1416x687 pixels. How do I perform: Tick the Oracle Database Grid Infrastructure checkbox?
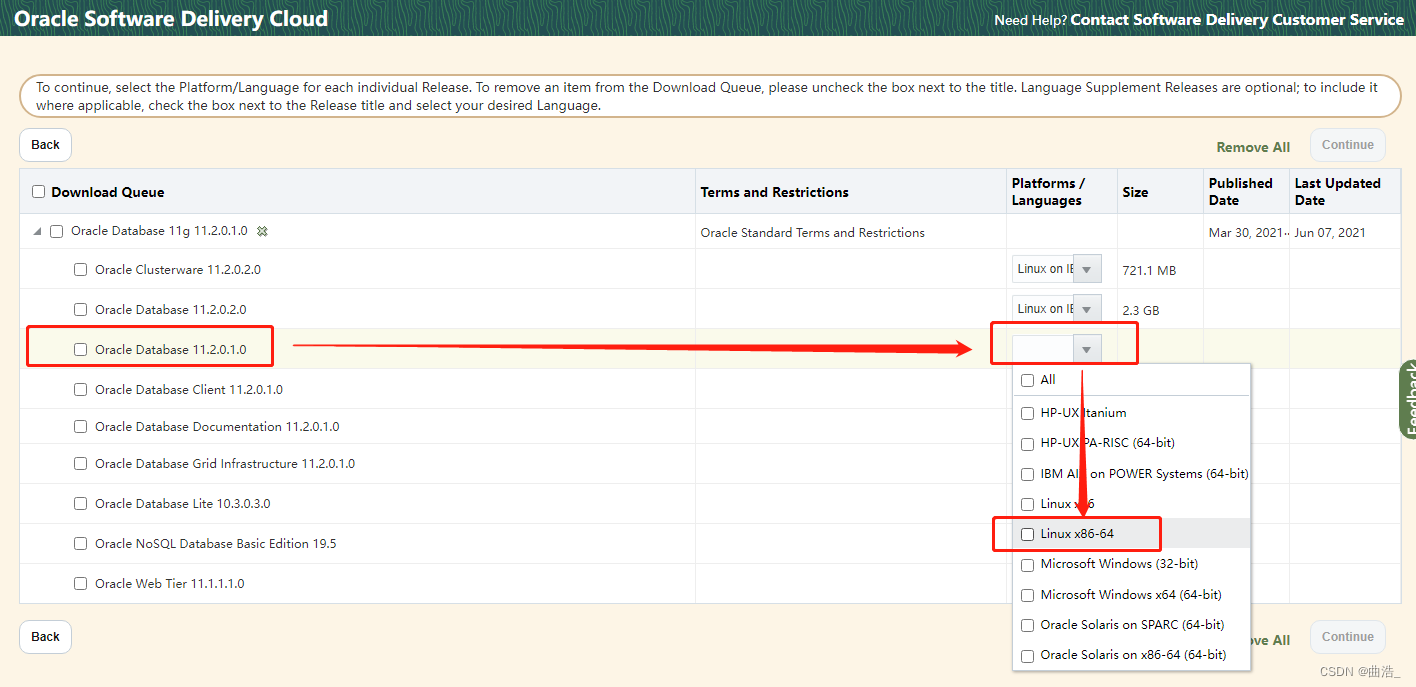coord(81,463)
